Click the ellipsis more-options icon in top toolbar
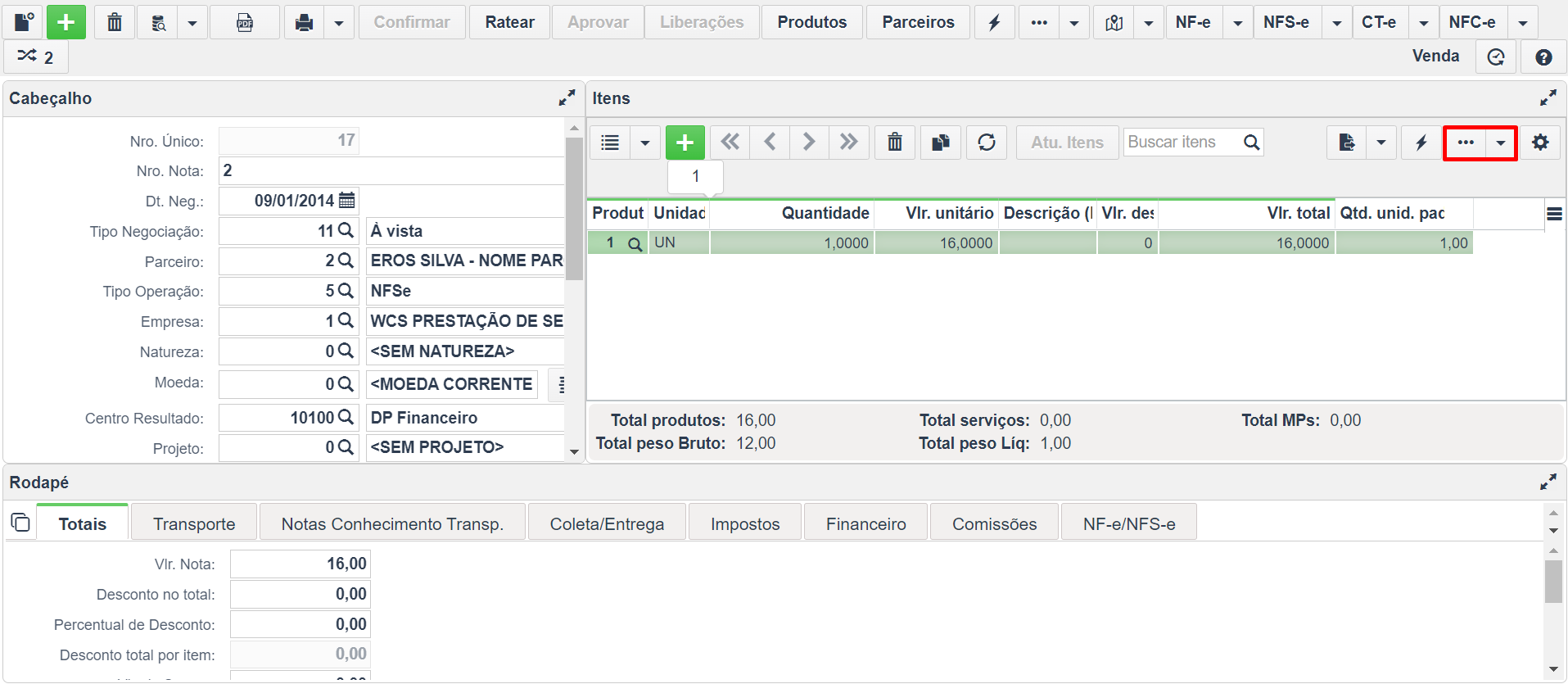1568x684 pixels. [1039, 22]
